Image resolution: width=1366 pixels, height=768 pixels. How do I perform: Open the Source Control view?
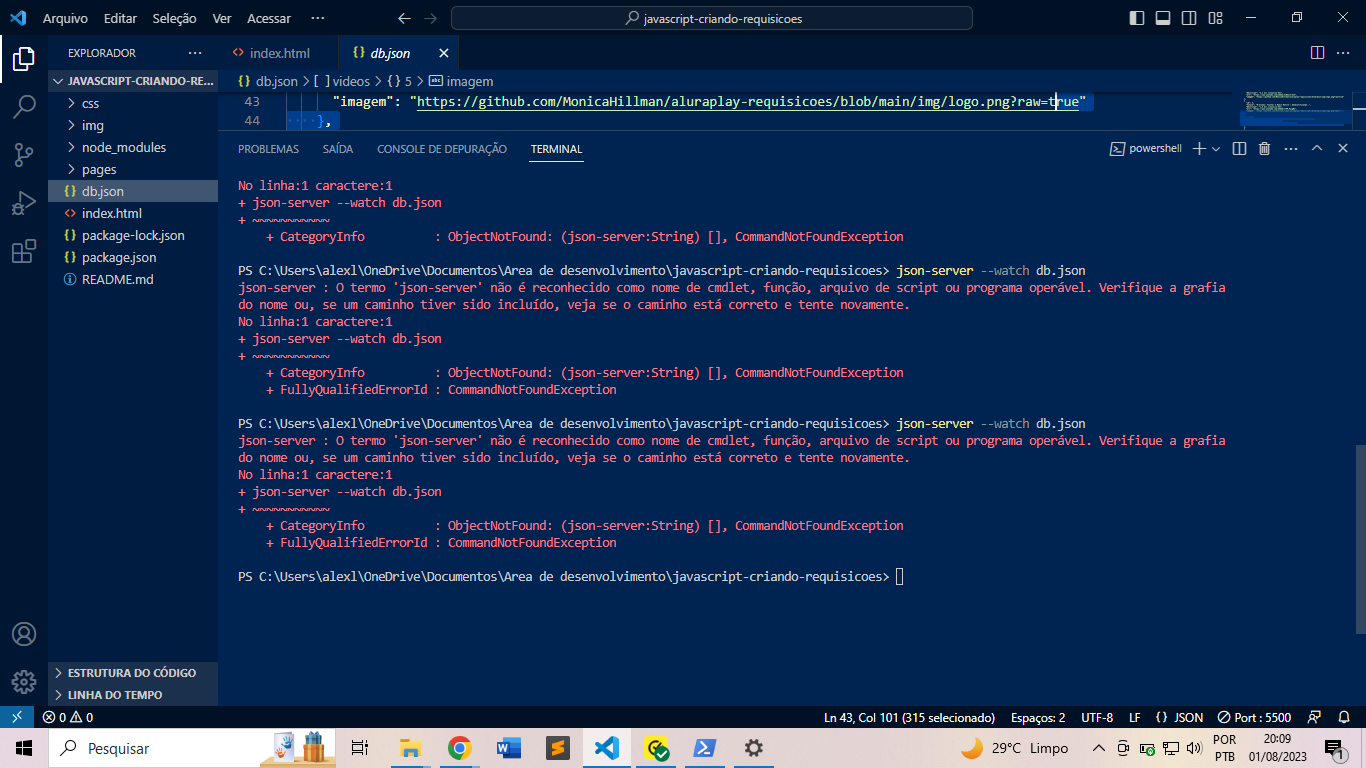click(x=24, y=155)
